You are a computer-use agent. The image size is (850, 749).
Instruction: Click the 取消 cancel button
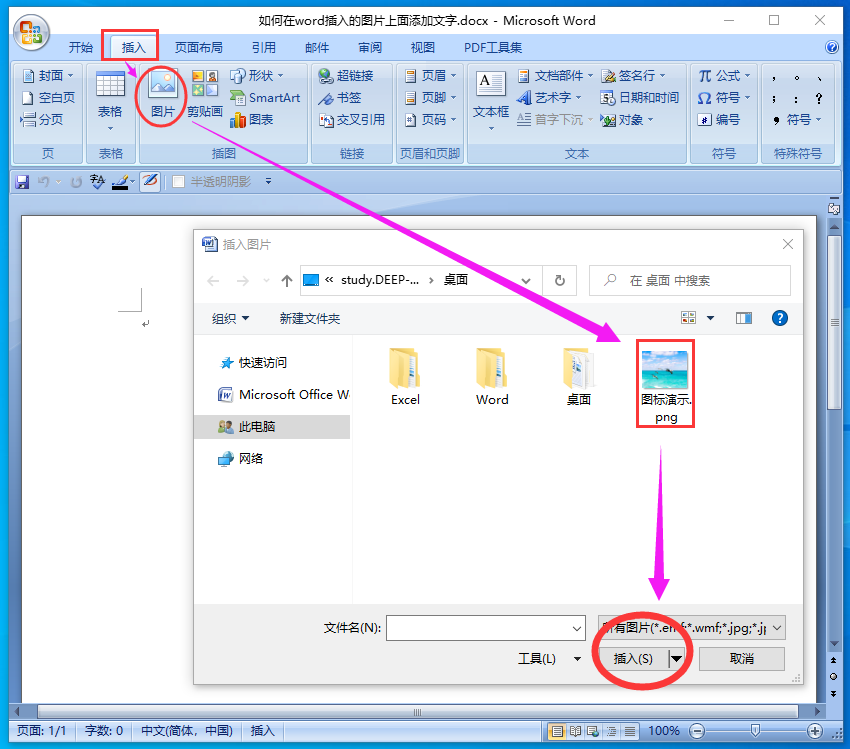(x=742, y=658)
